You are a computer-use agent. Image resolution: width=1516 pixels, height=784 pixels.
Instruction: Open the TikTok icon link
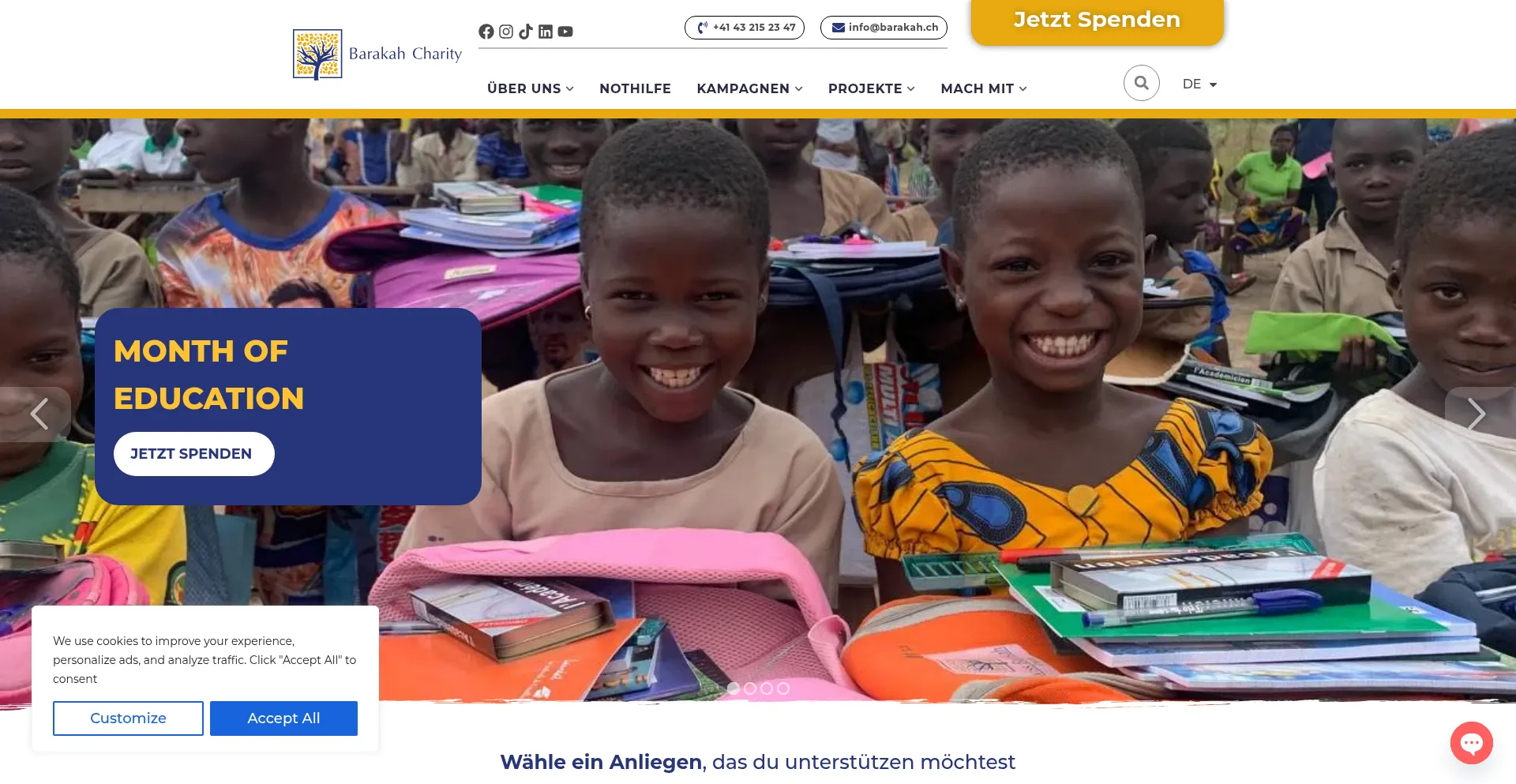[526, 32]
